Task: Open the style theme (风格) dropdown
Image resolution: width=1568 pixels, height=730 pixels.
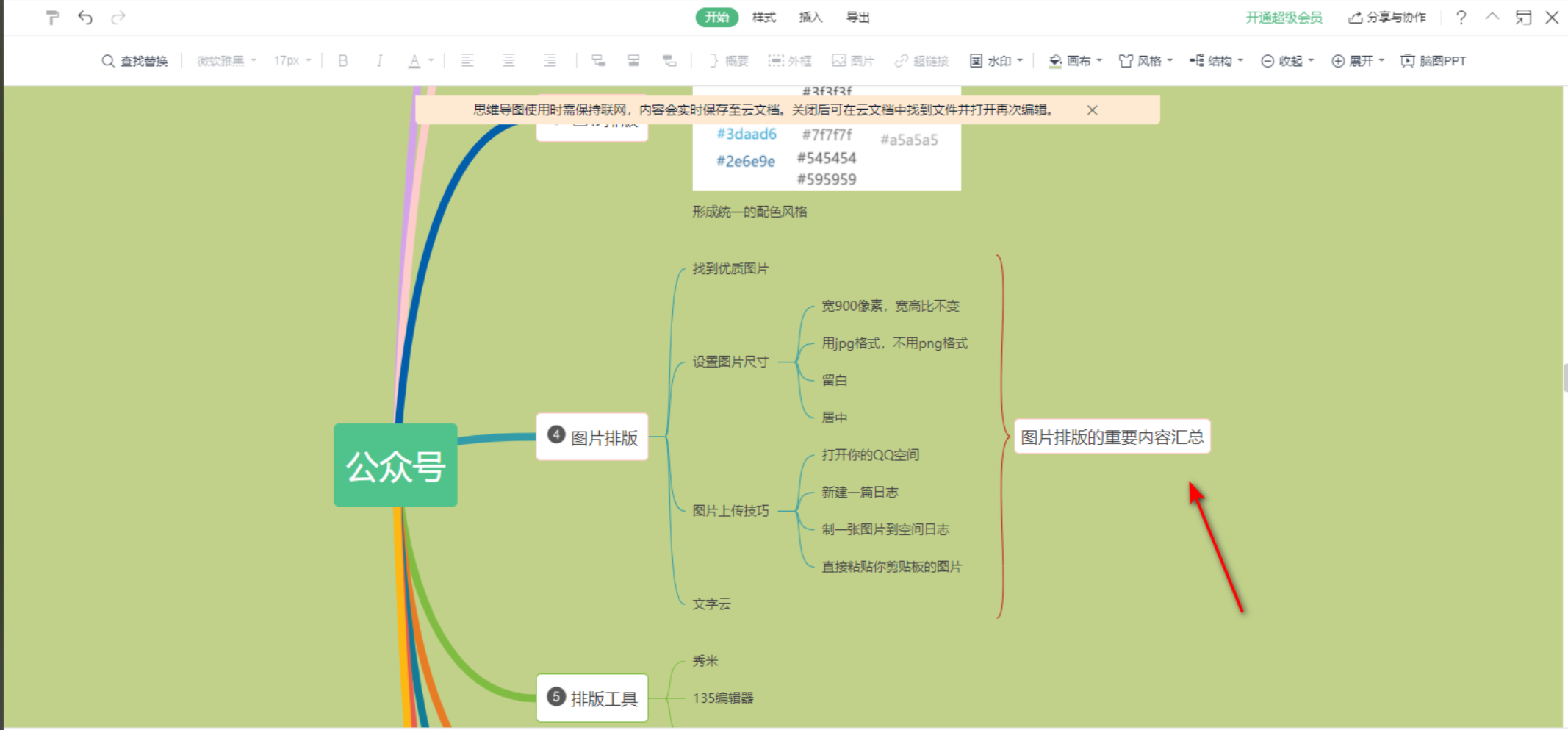Action: [x=1146, y=61]
